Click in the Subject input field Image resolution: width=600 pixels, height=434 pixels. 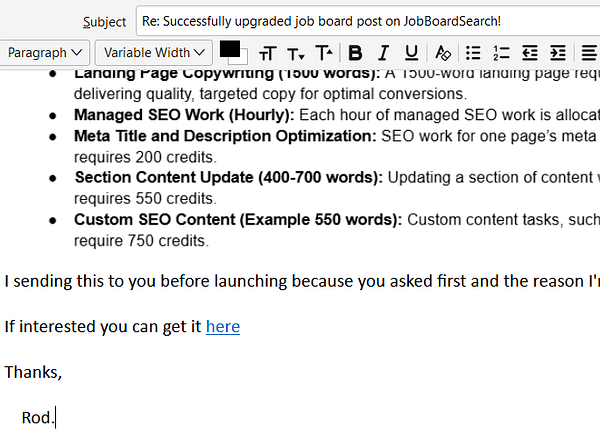(x=360, y=20)
